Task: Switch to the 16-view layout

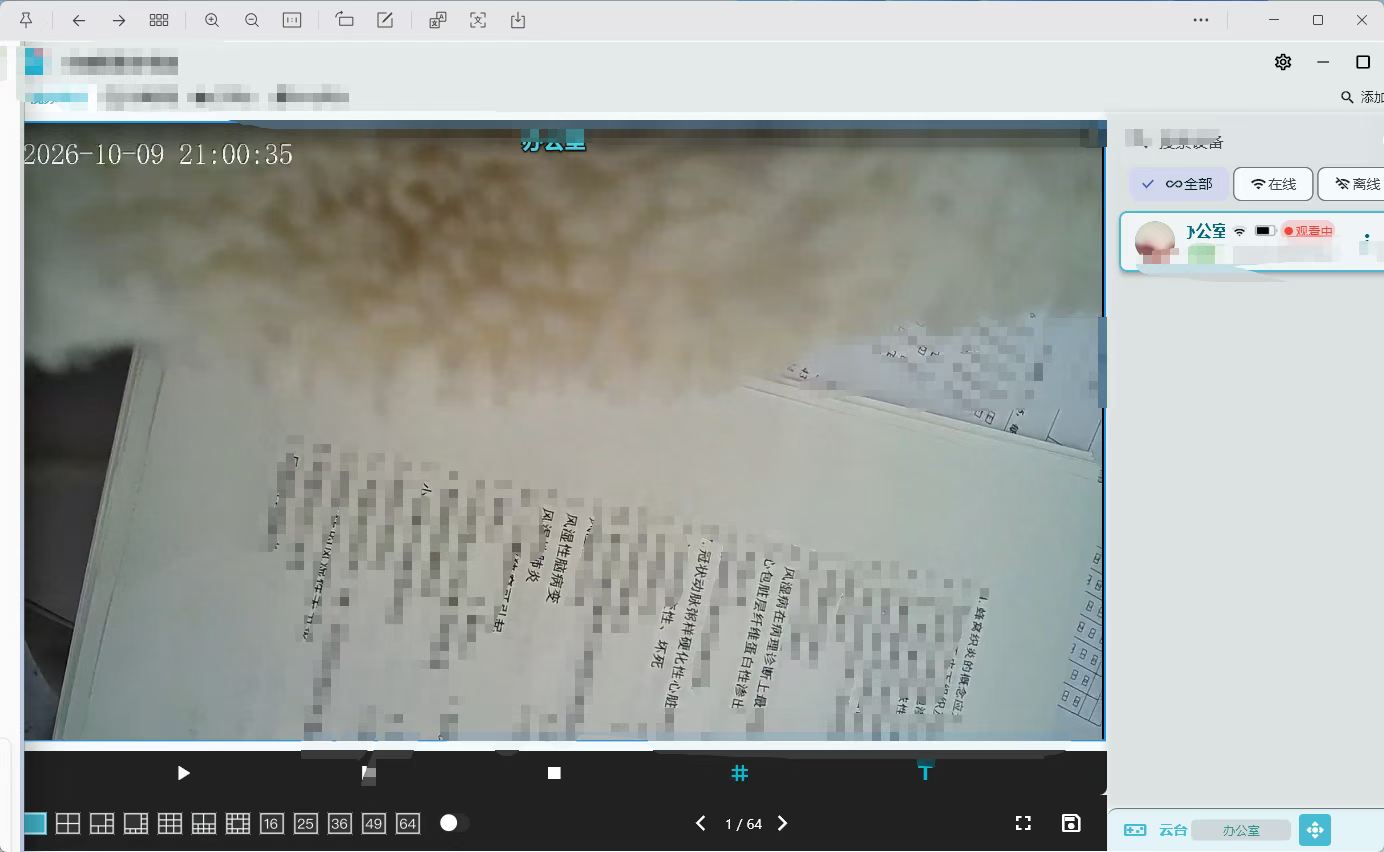Action: point(271,824)
